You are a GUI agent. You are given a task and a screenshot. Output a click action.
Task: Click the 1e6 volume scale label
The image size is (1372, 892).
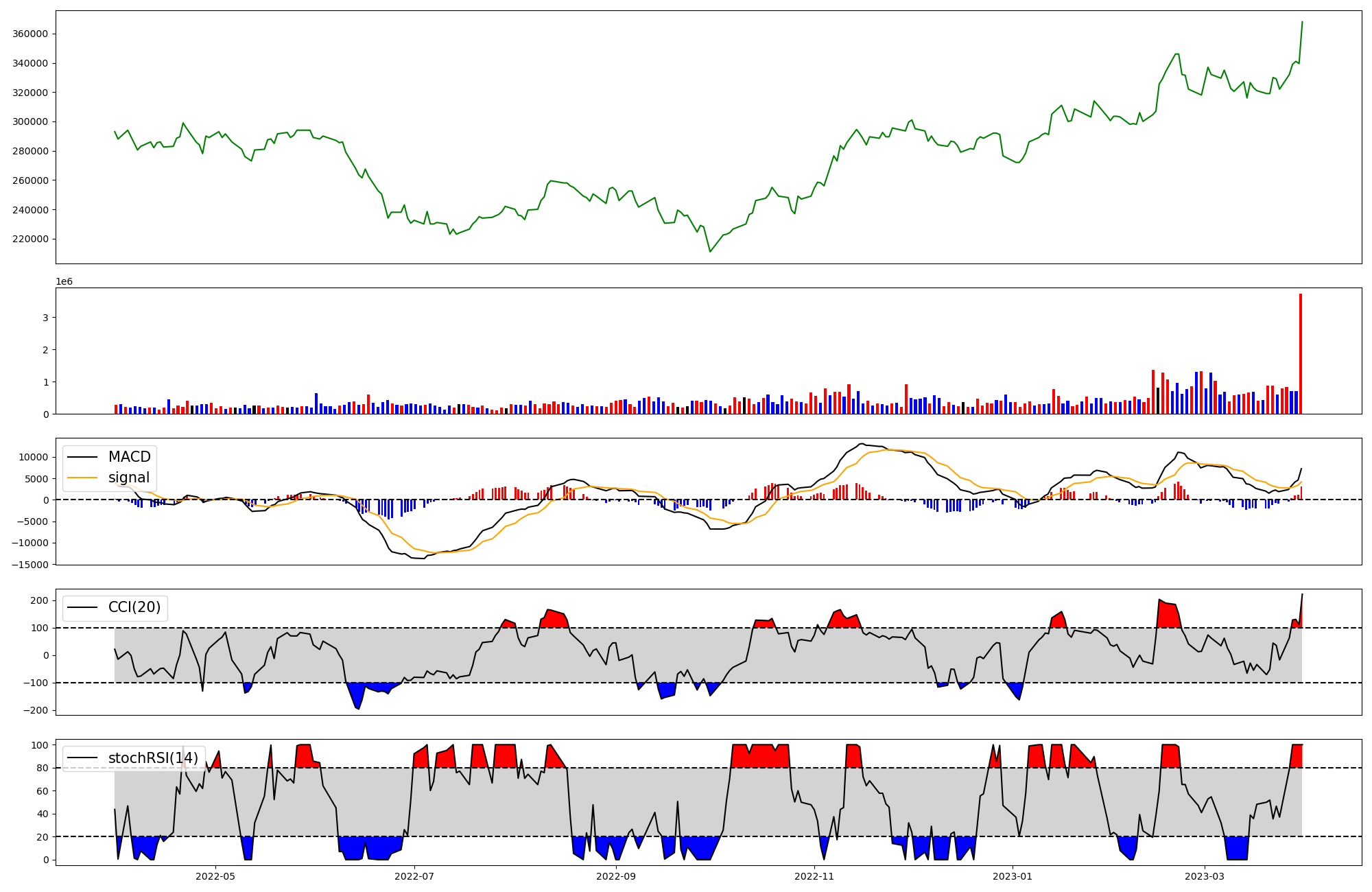(64, 282)
